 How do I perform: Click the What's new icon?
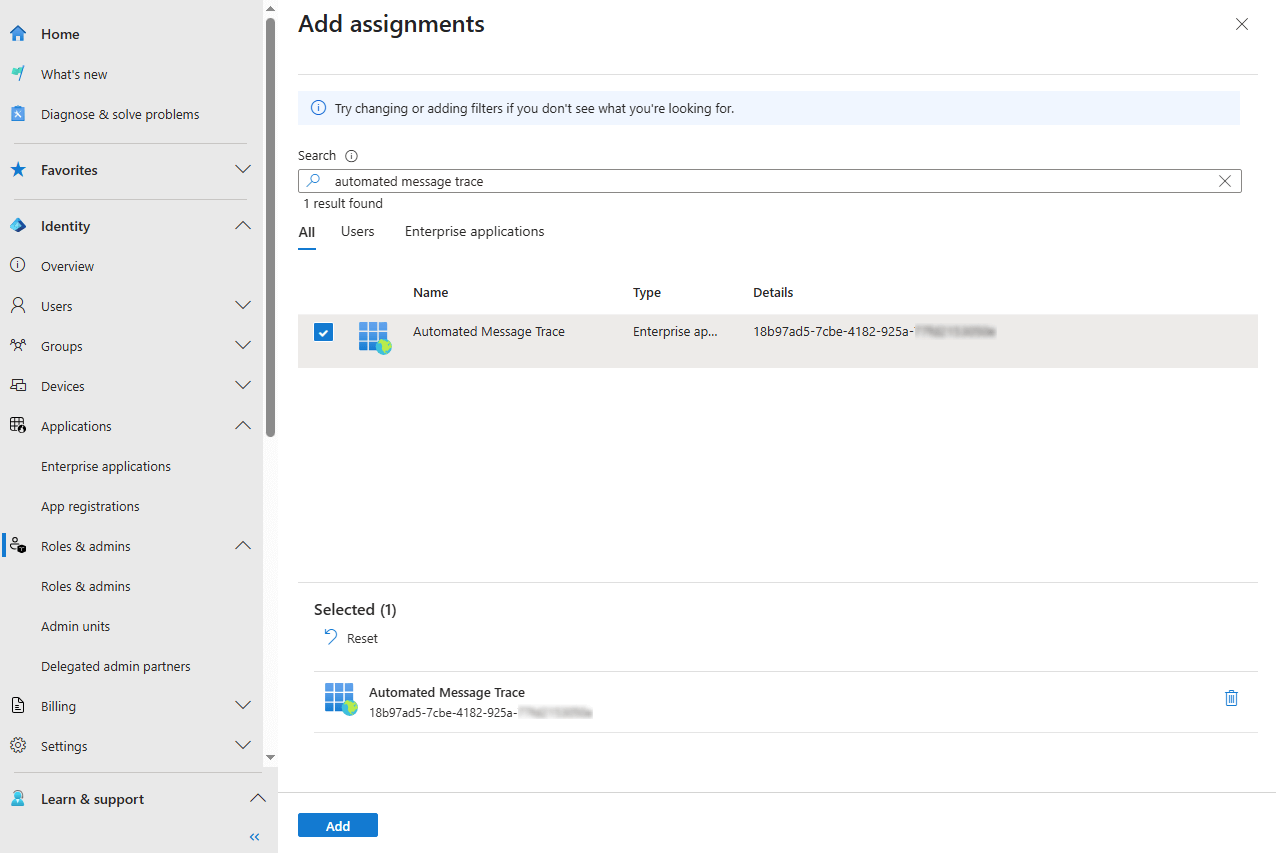(x=18, y=74)
